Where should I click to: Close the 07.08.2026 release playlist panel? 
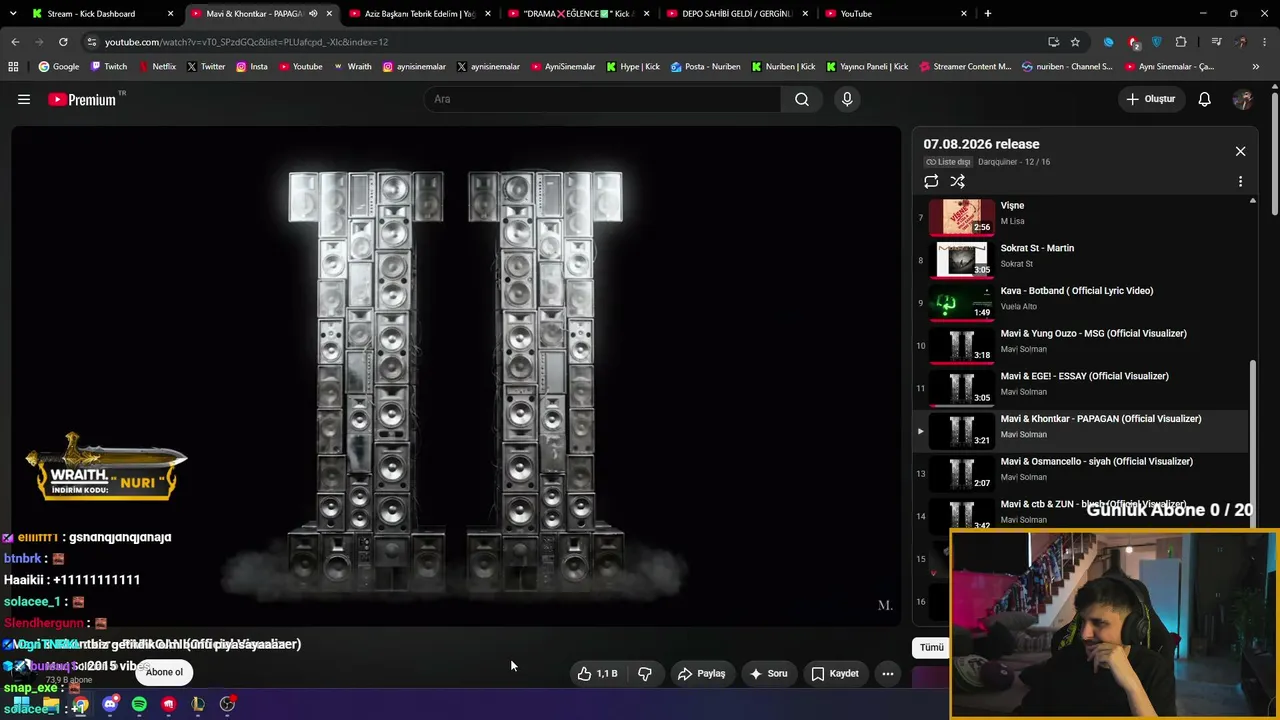coord(1240,151)
